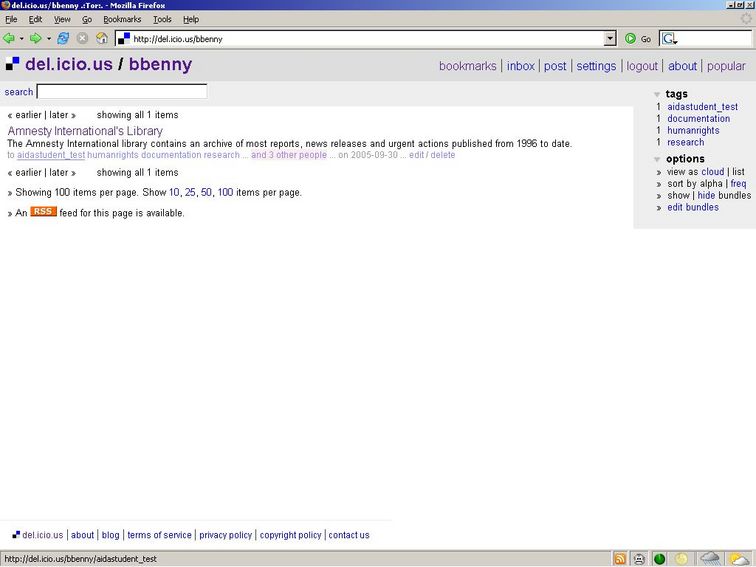
Task: Collapse the options section triangle
Action: [657, 160]
